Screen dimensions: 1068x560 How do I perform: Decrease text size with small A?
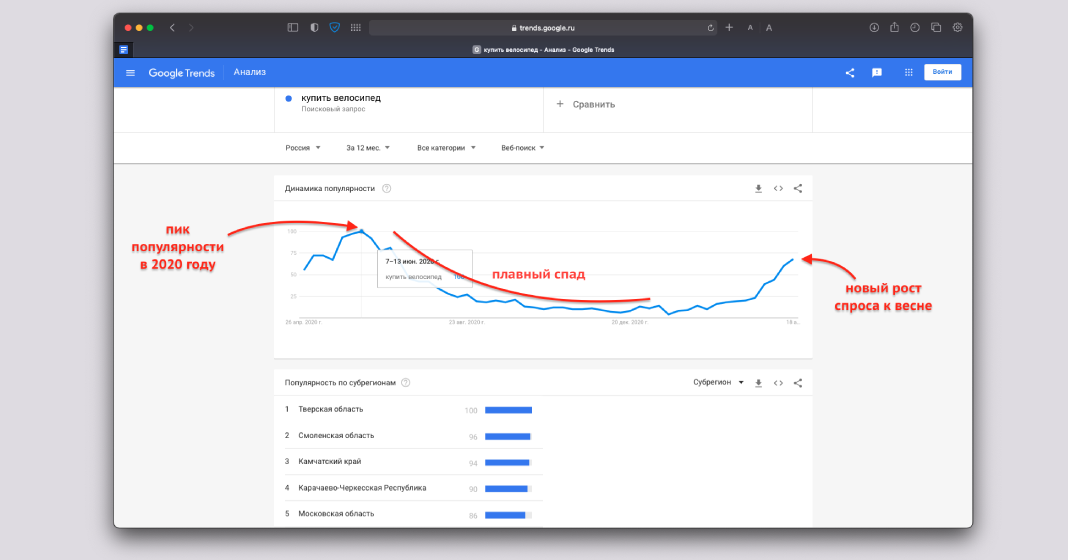[750, 28]
